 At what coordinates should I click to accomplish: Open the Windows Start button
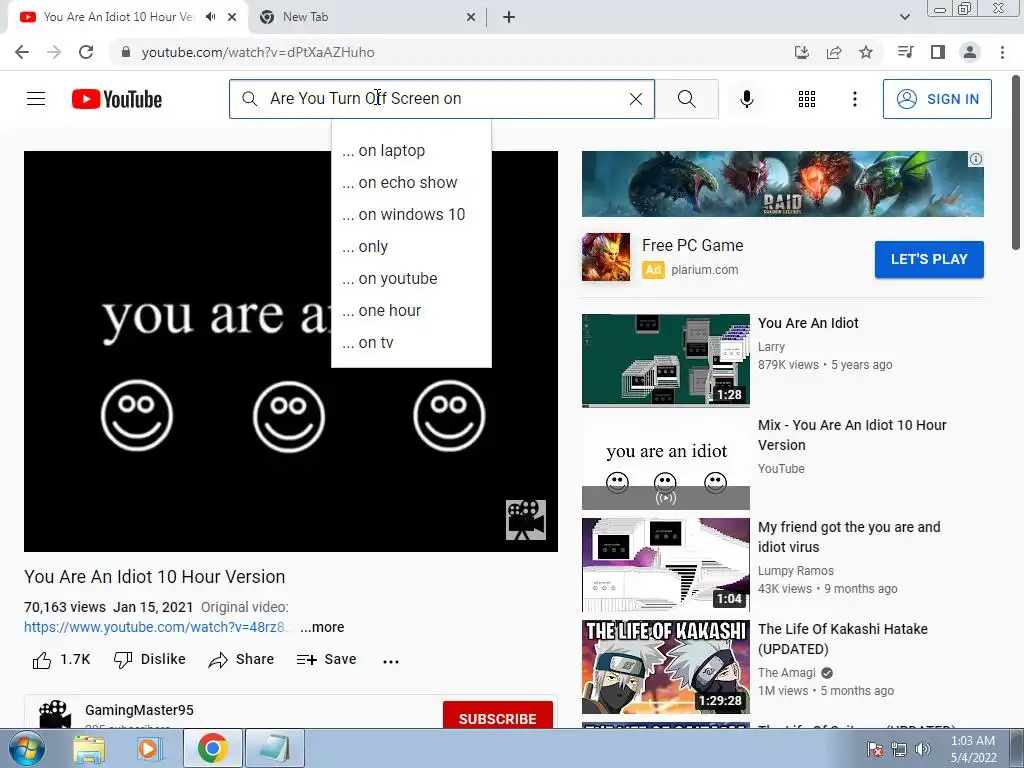coord(26,749)
